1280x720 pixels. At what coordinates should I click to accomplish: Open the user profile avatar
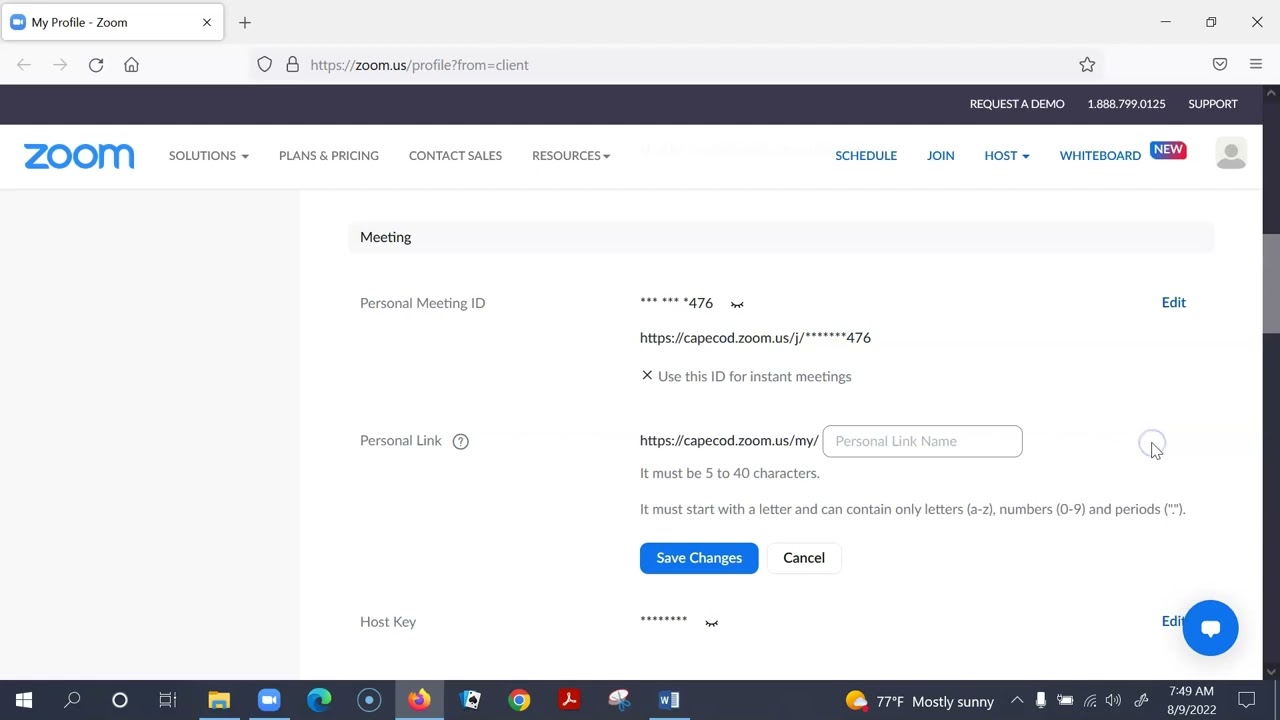coord(1231,154)
